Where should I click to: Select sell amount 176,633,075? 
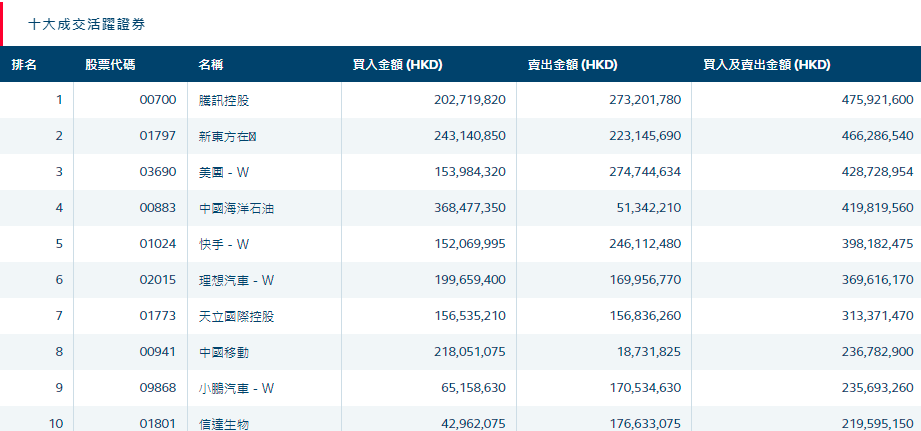[x=646, y=423]
